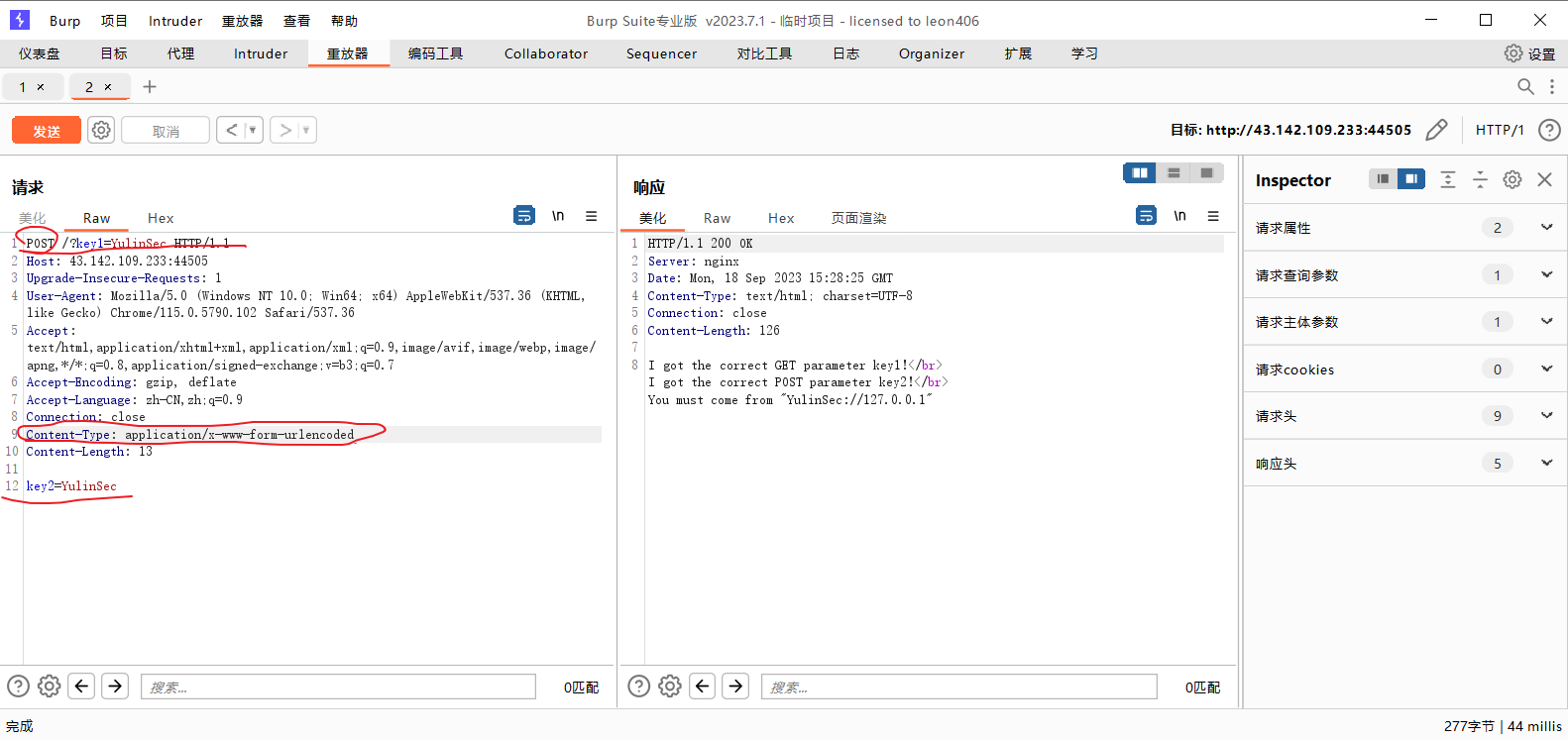Viewport: 1568px width, 740px height.
Task: Go to previous match in response search
Action: tap(703, 686)
